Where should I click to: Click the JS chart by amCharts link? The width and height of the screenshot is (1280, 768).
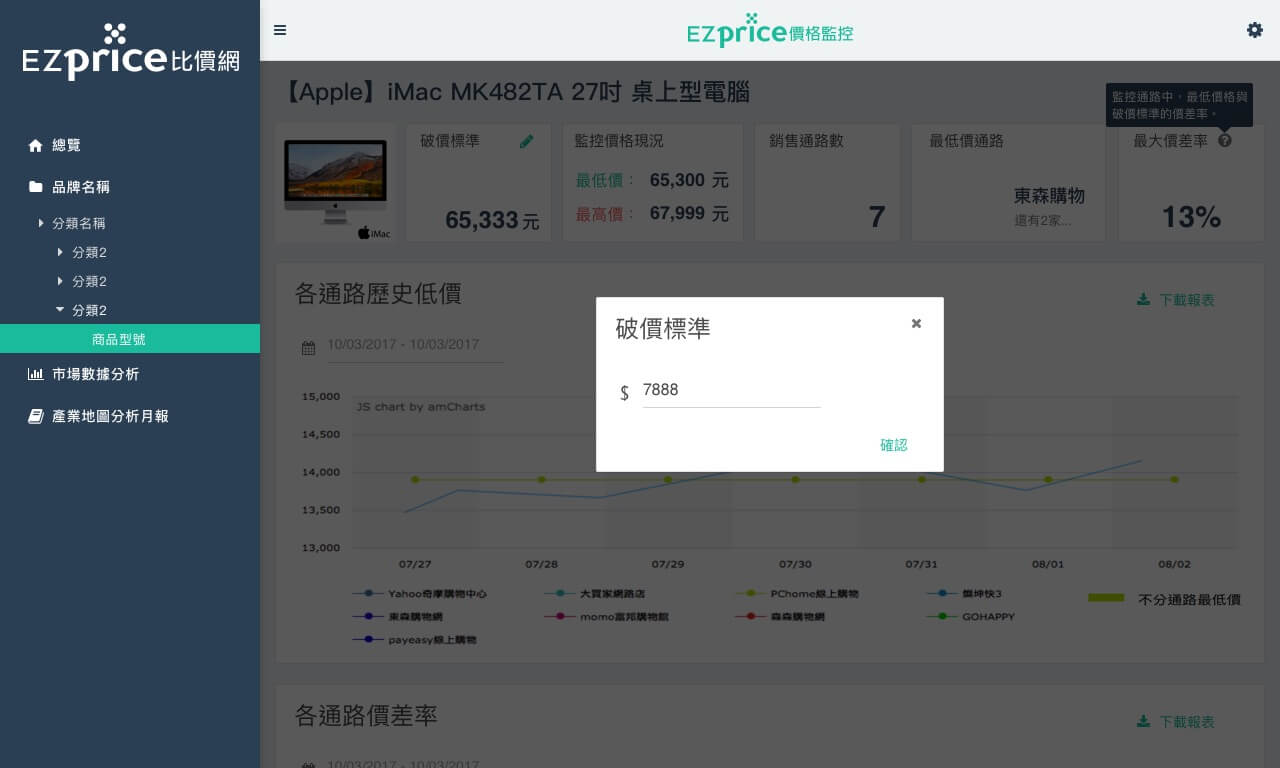(x=421, y=407)
